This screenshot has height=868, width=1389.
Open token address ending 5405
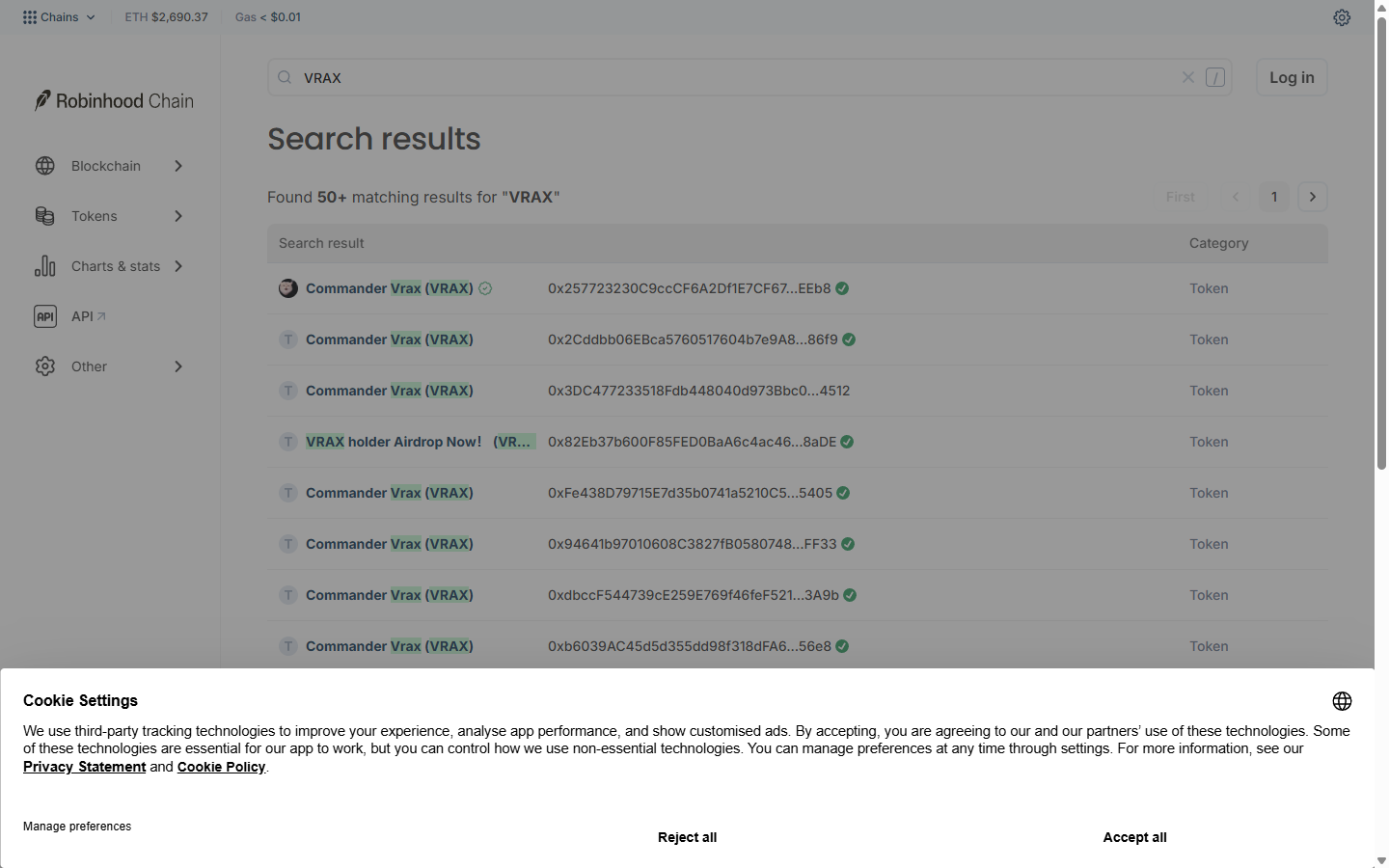(690, 493)
